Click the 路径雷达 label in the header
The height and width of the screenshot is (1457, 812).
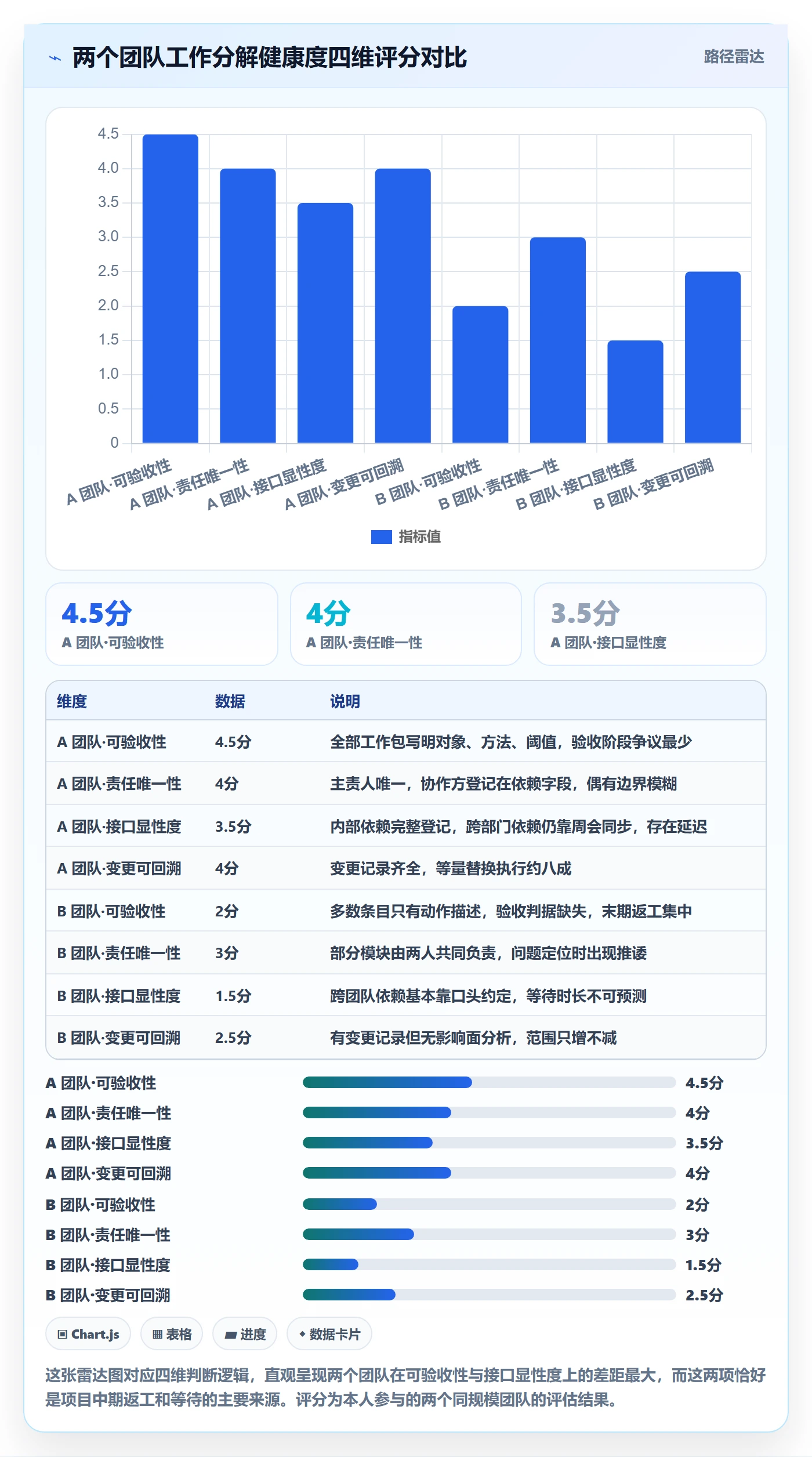[x=734, y=57]
